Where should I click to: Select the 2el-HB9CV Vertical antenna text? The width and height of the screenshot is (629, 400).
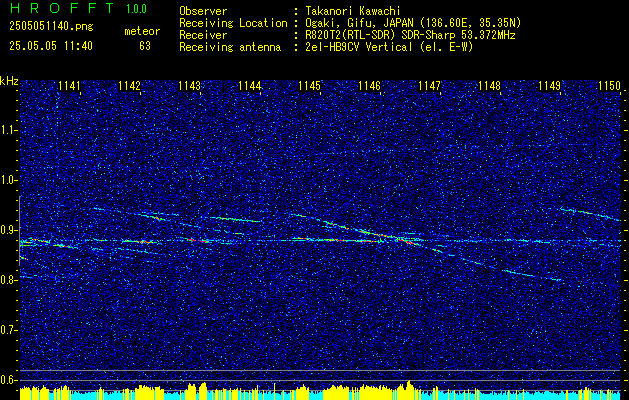click(389, 47)
